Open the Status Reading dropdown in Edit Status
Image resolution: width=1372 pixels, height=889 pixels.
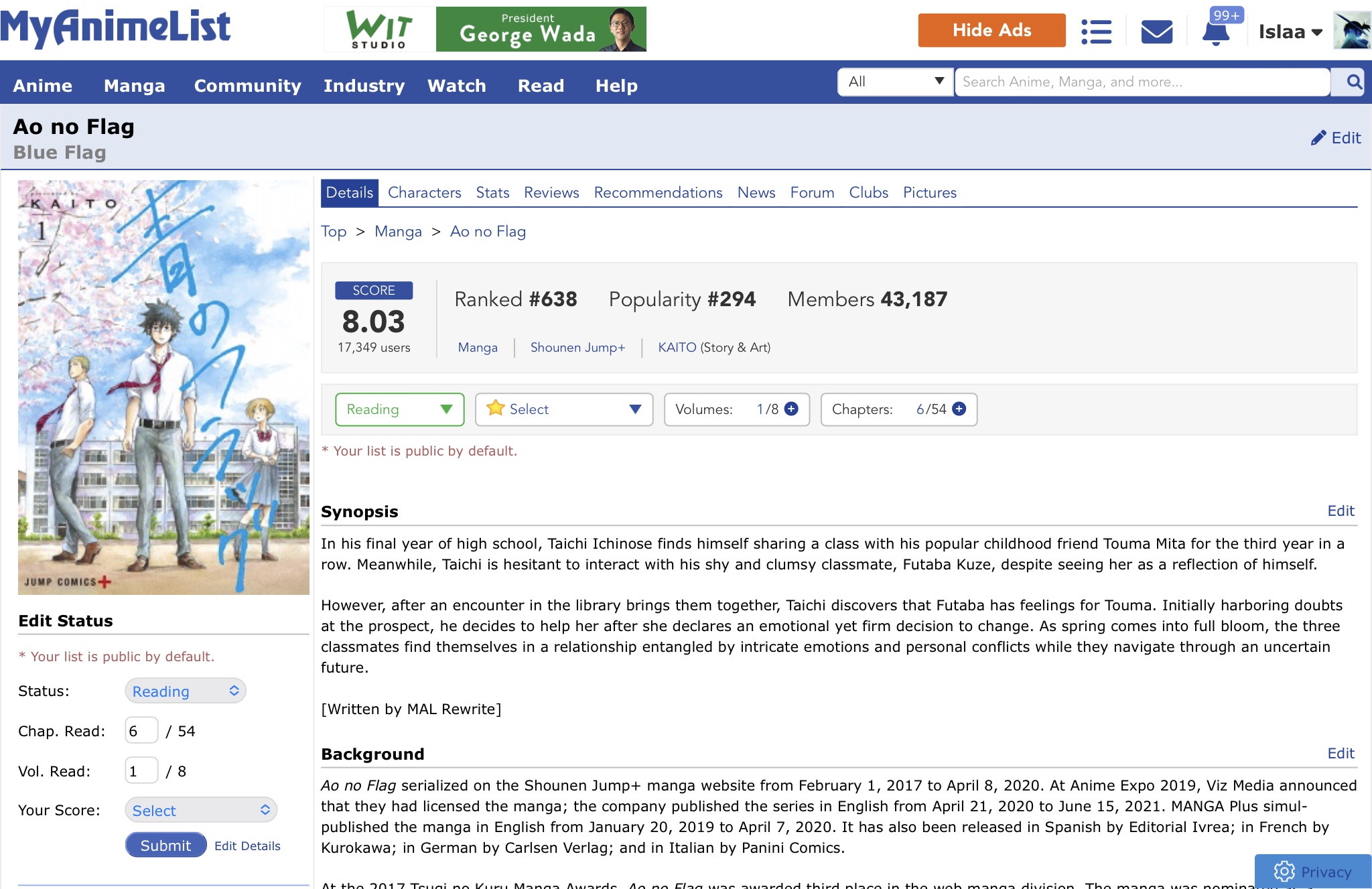point(186,691)
